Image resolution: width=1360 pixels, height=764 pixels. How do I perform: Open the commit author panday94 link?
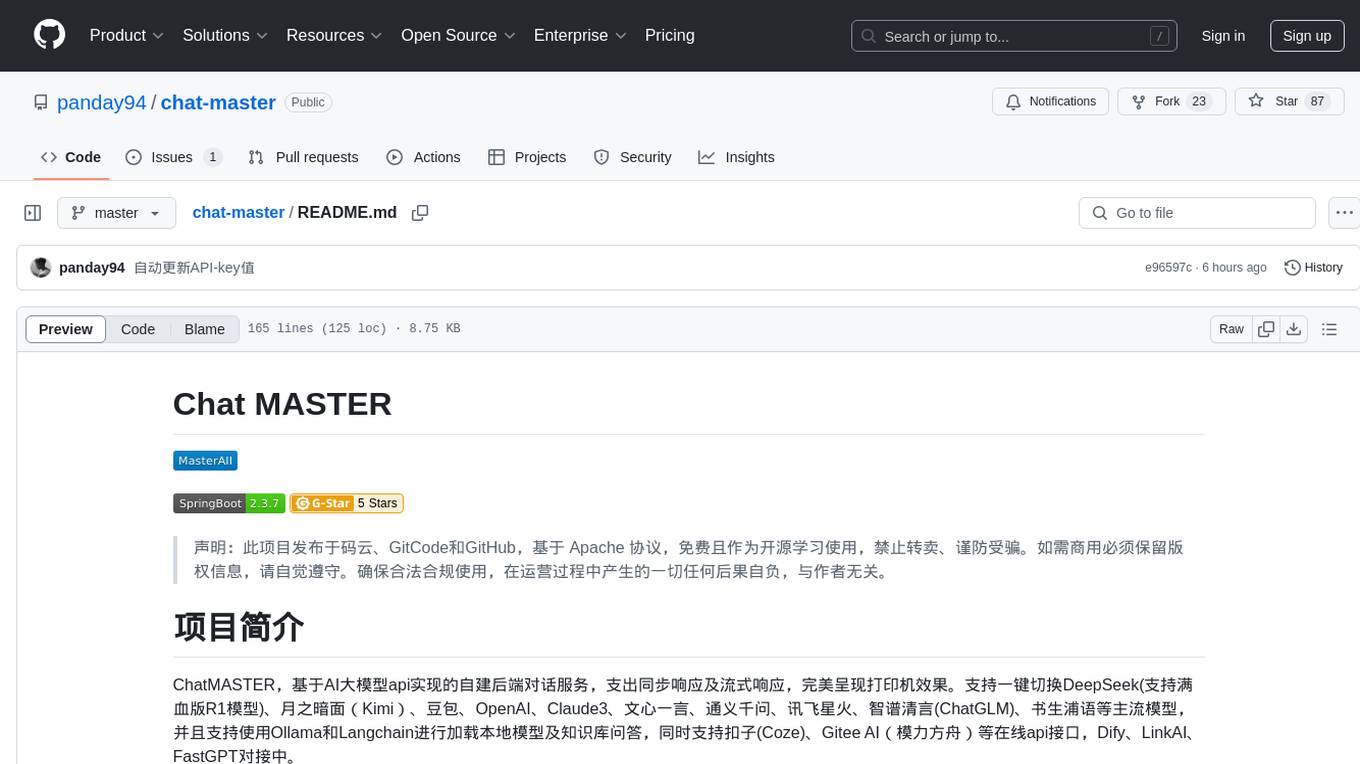click(x=92, y=268)
